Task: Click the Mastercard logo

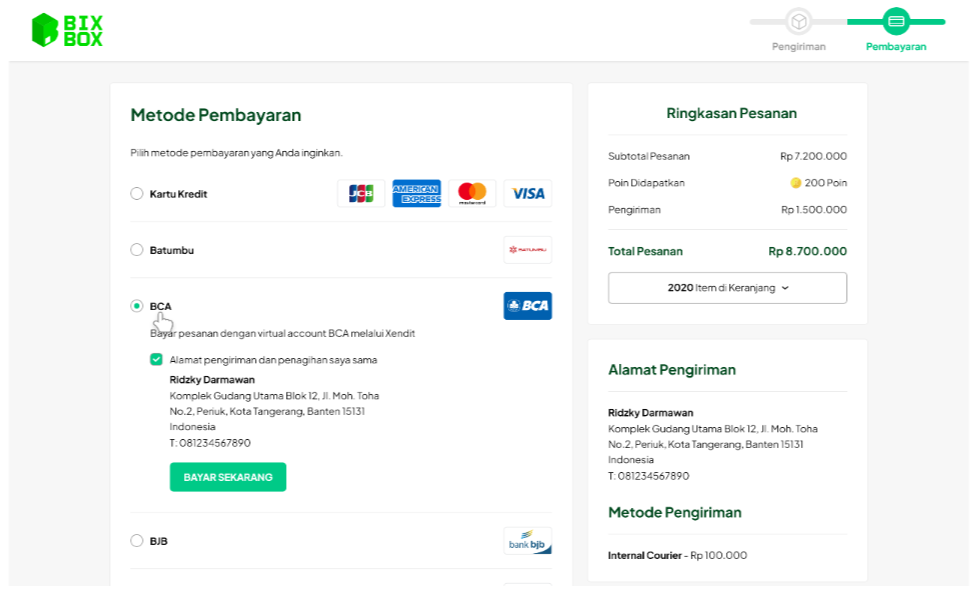Action: [x=472, y=194]
